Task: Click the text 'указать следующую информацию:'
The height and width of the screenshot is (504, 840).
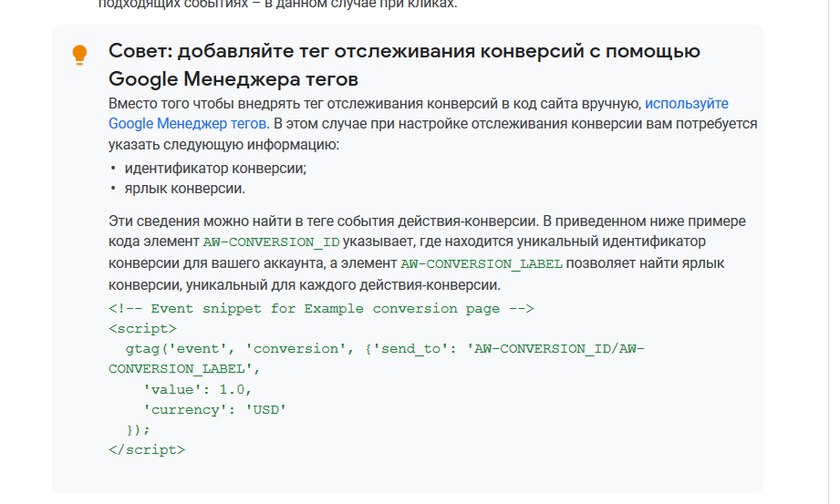Action: pos(224,145)
